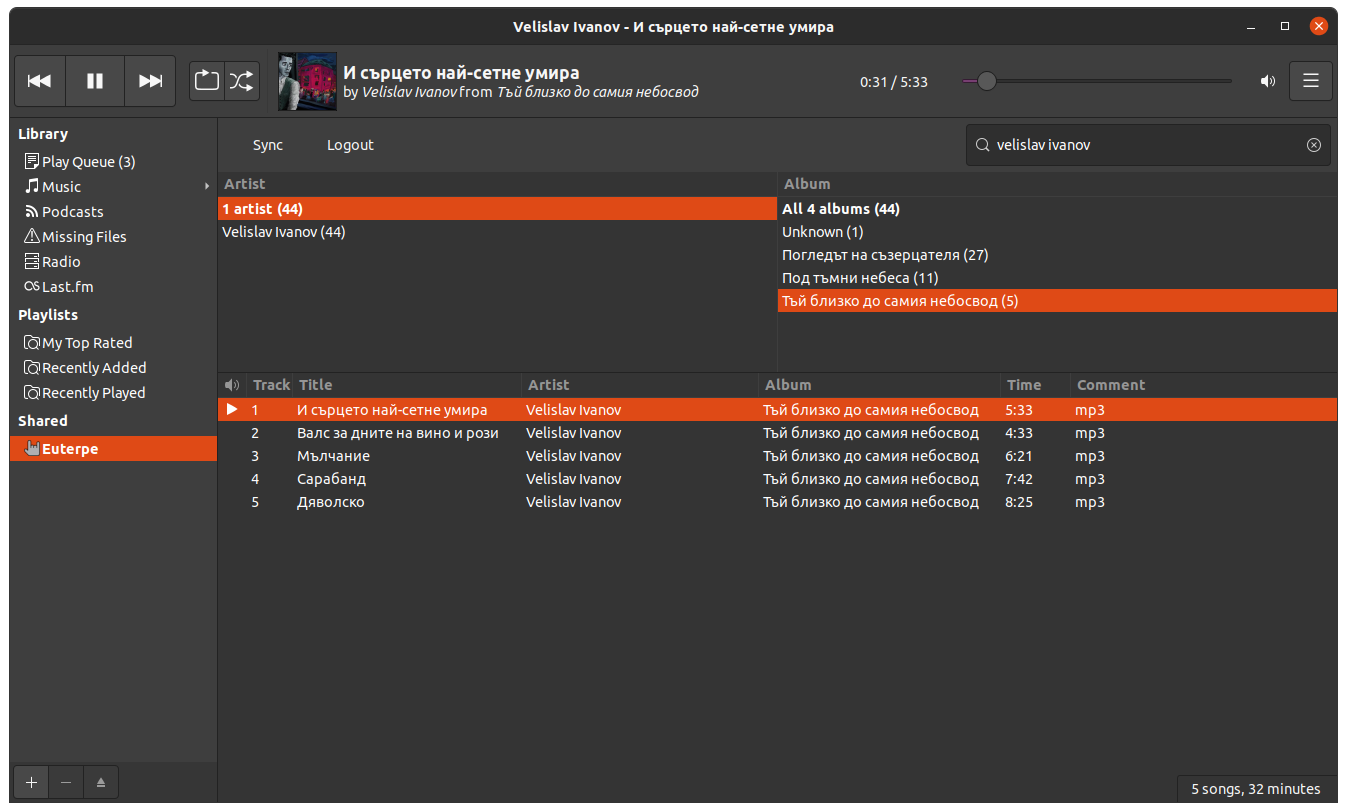Image resolution: width=1347 pixels, height=812 pixels.
Task: Sort by Artist column in track list
Action: click(640, 385)
